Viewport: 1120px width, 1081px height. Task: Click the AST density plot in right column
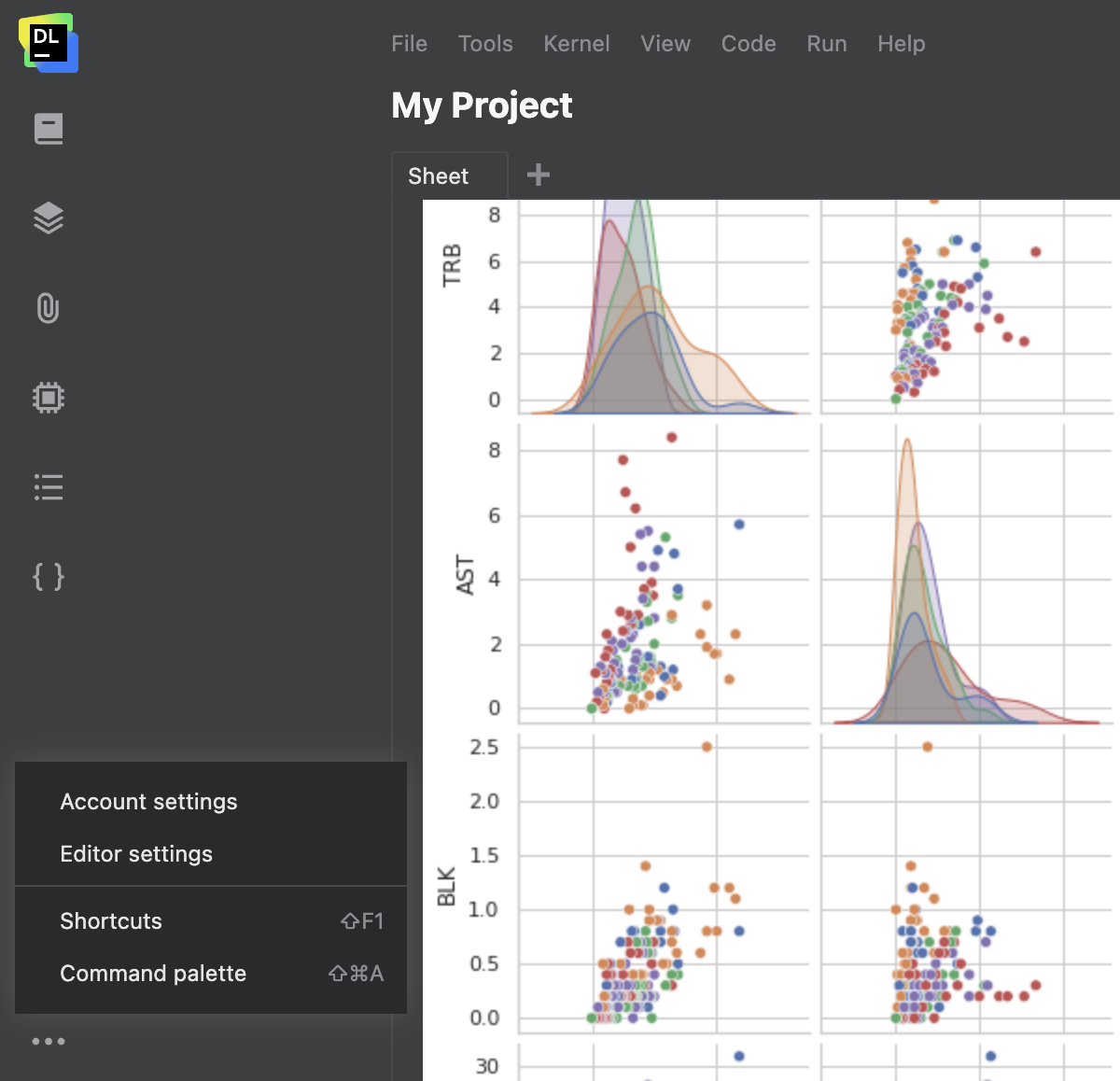(967, 574)
